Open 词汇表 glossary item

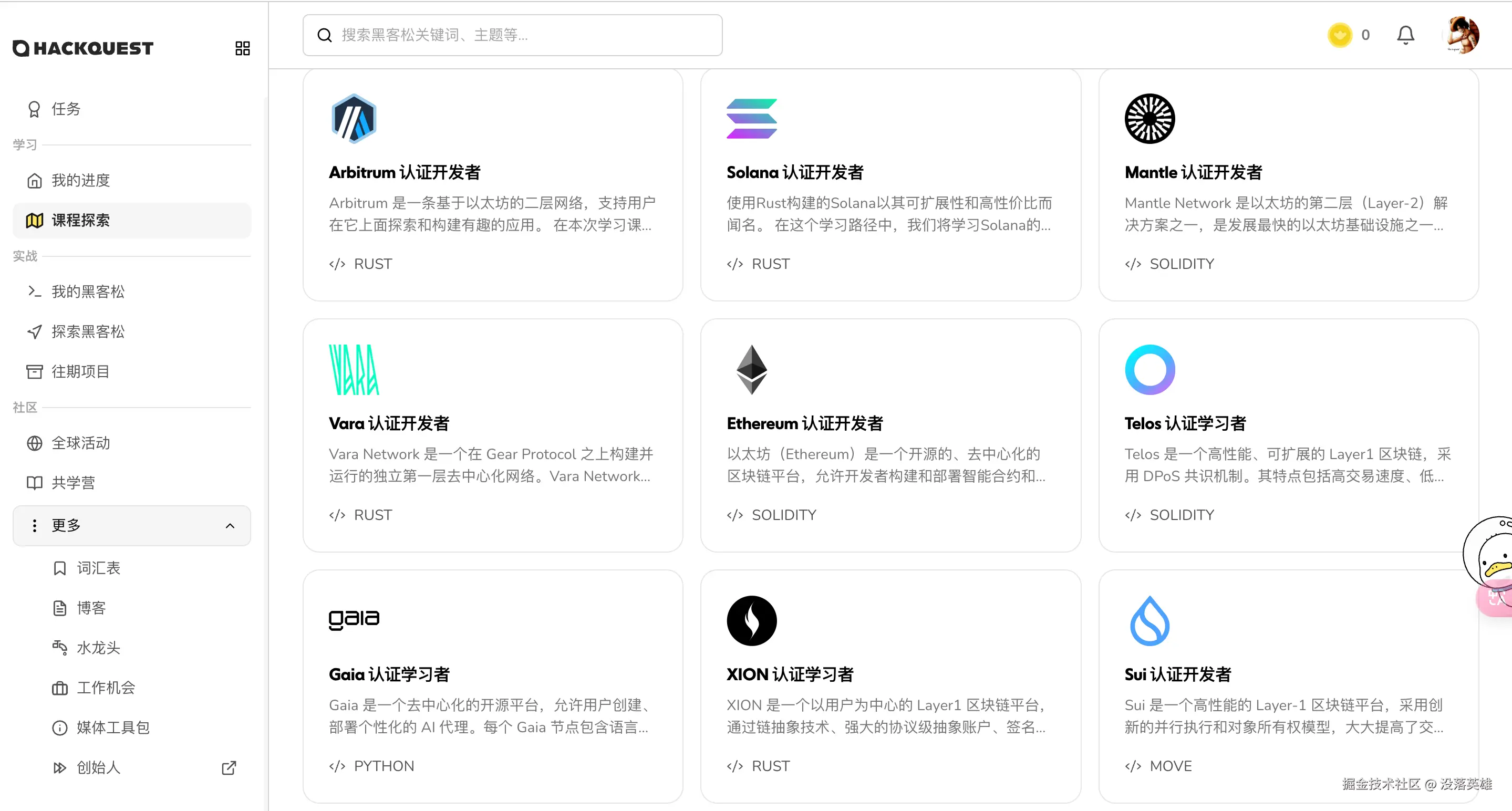tap(99, 568)
